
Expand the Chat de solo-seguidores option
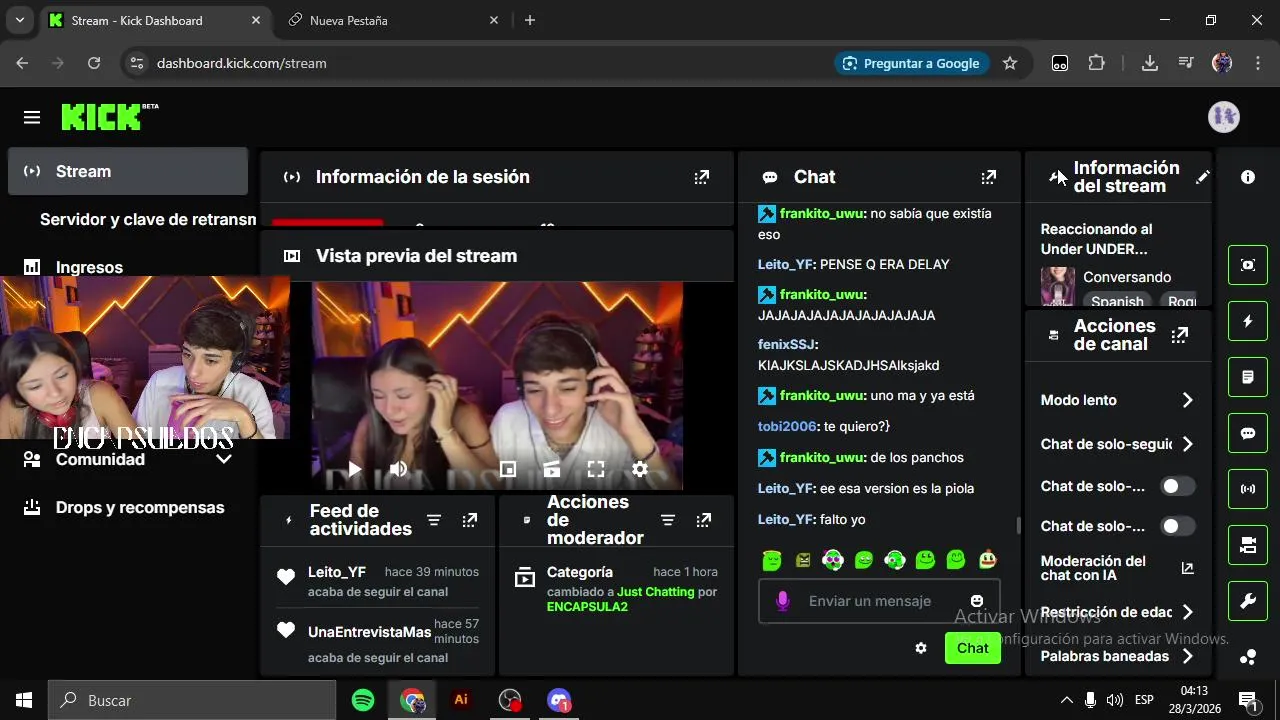click(1187, 444)
